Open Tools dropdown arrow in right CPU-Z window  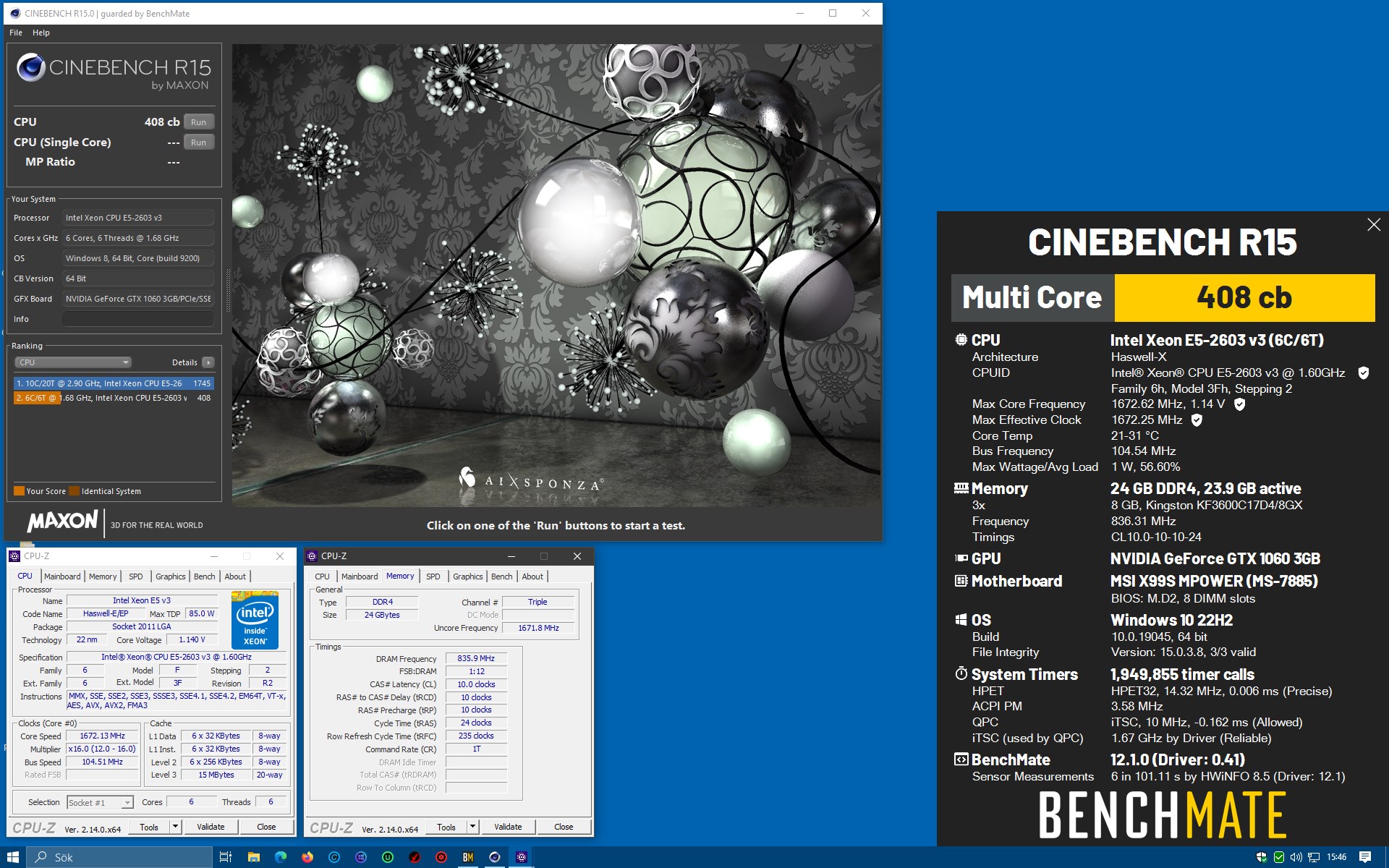pos(472,826)
